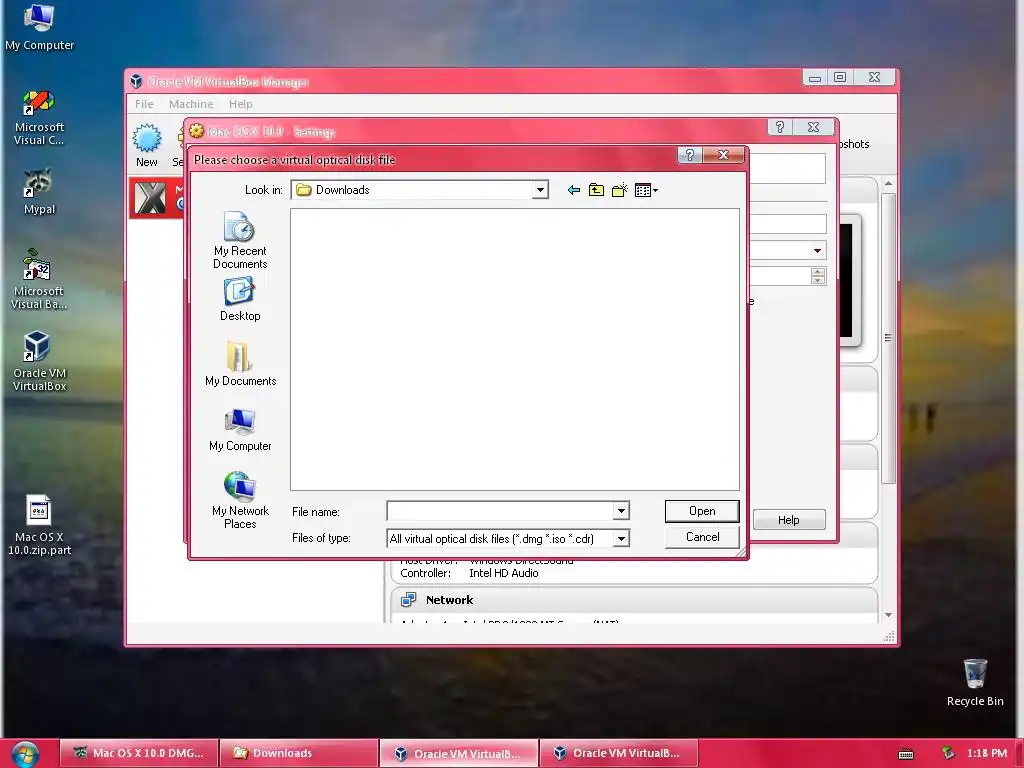This screenshot has width=1024, height=768.
Task: Open Microsoft Visual Basic desktop shortcut
Action: 39,279
